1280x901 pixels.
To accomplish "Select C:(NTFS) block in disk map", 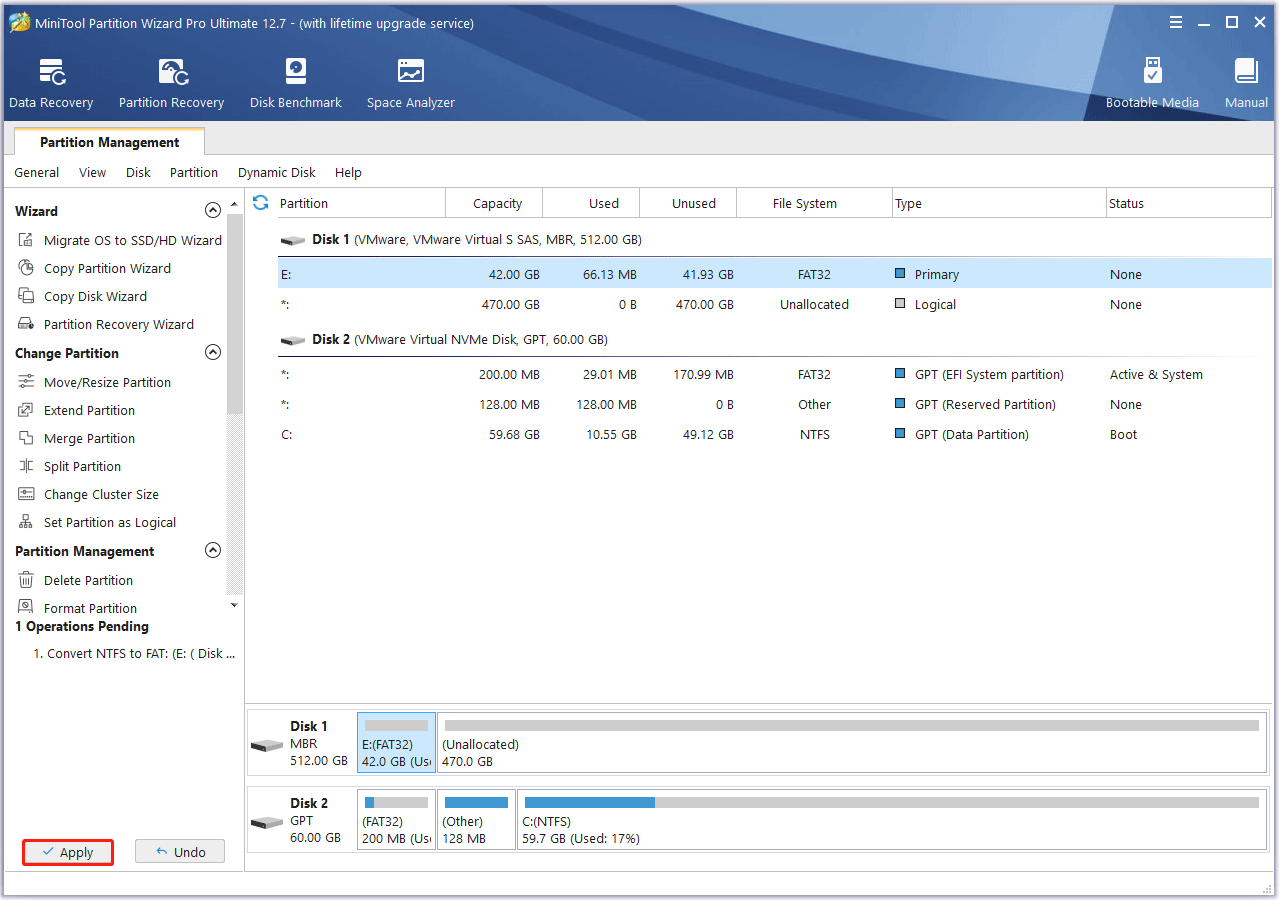I will click(891, 820).
